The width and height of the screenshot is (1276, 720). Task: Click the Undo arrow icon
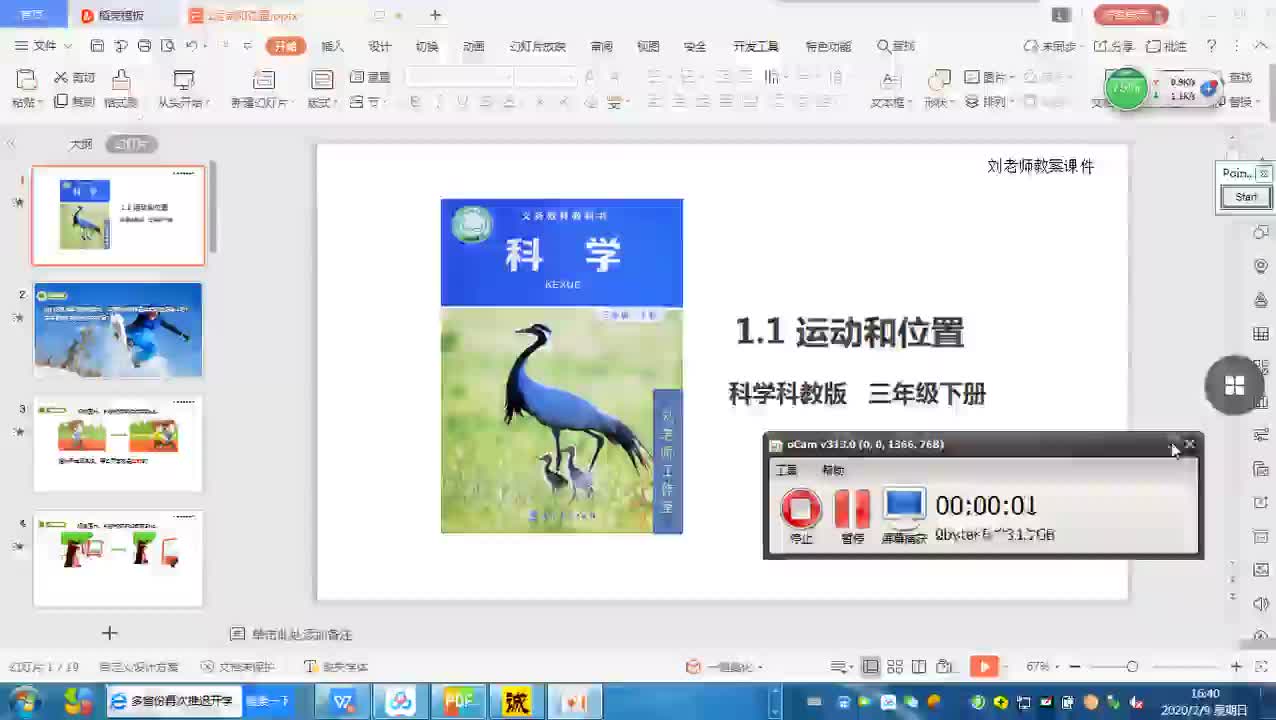pos(191,46)
